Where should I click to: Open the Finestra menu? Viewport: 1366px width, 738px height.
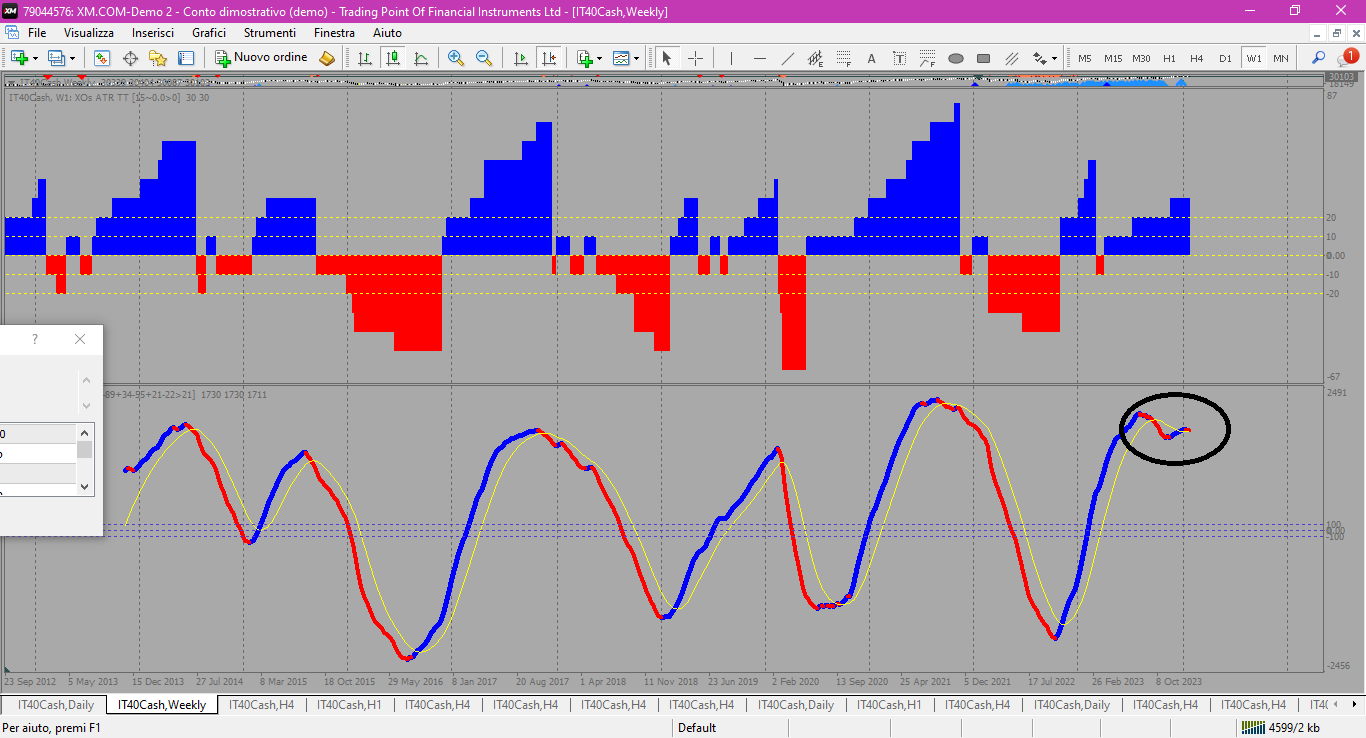tap(334, 33)
